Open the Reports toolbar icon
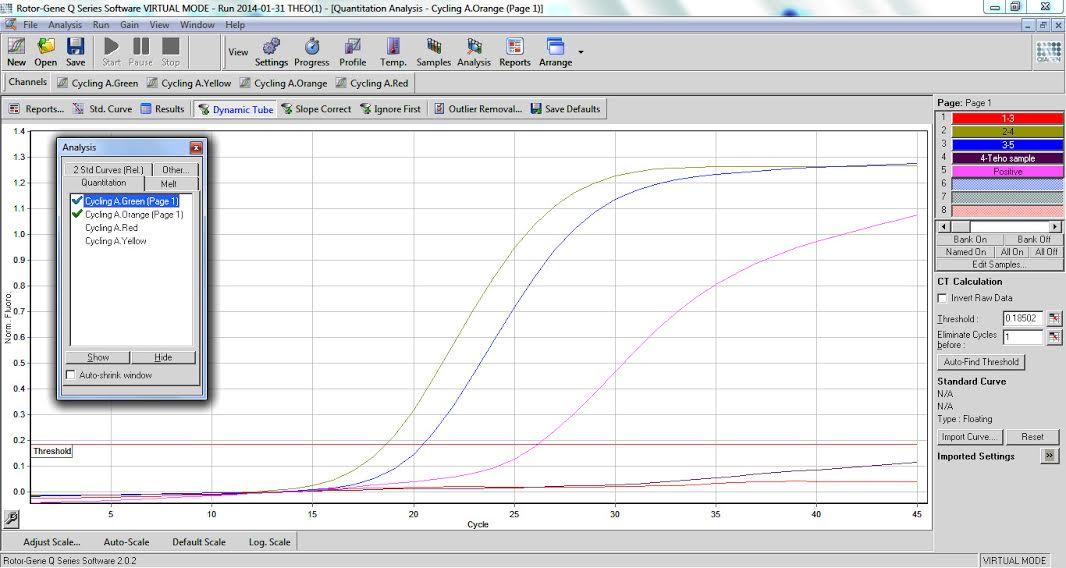The image size is (1066, 568). 515,52
